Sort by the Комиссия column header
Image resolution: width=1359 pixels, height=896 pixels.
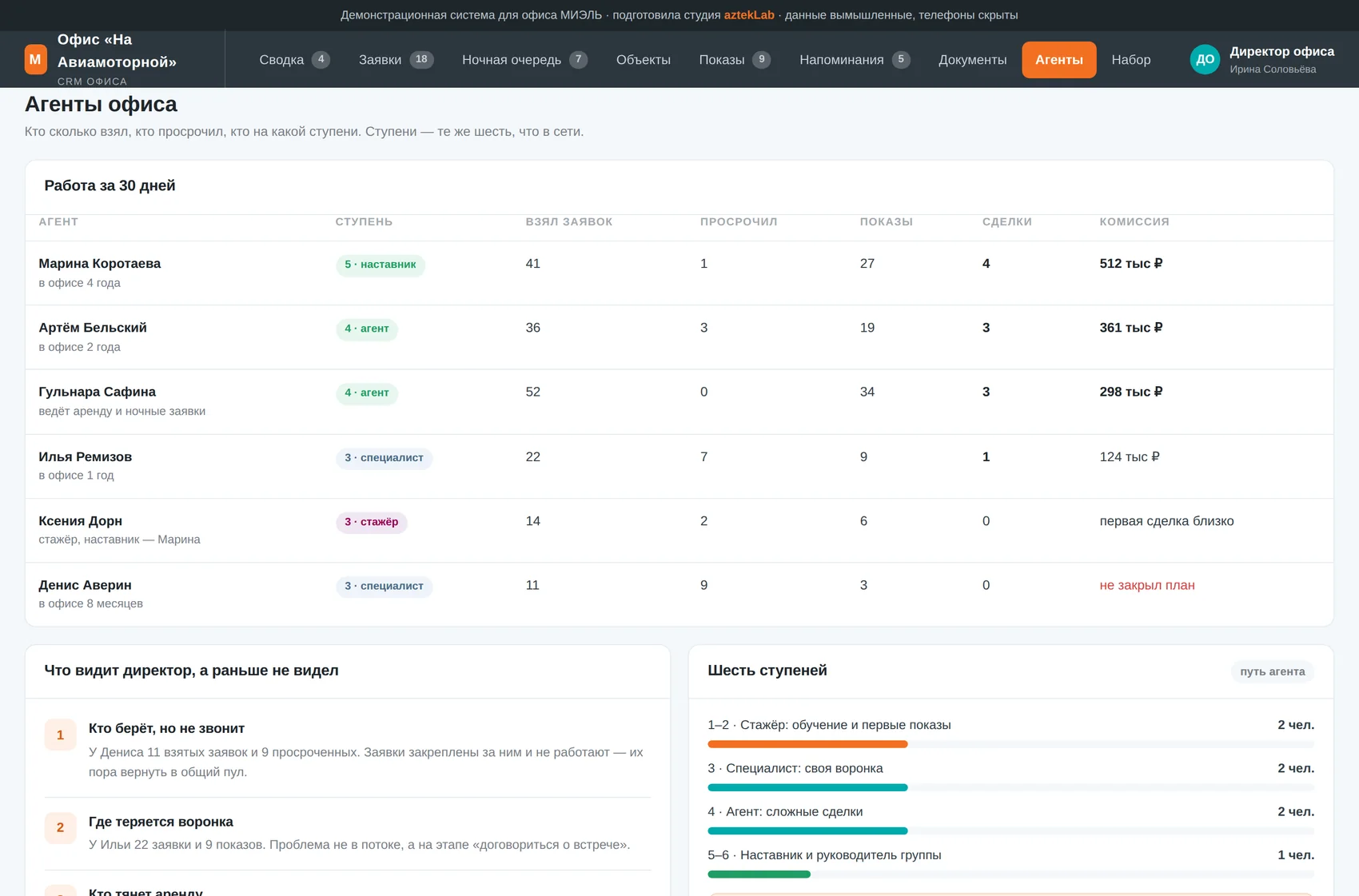pyautogui.click(x=1134, y=221)
